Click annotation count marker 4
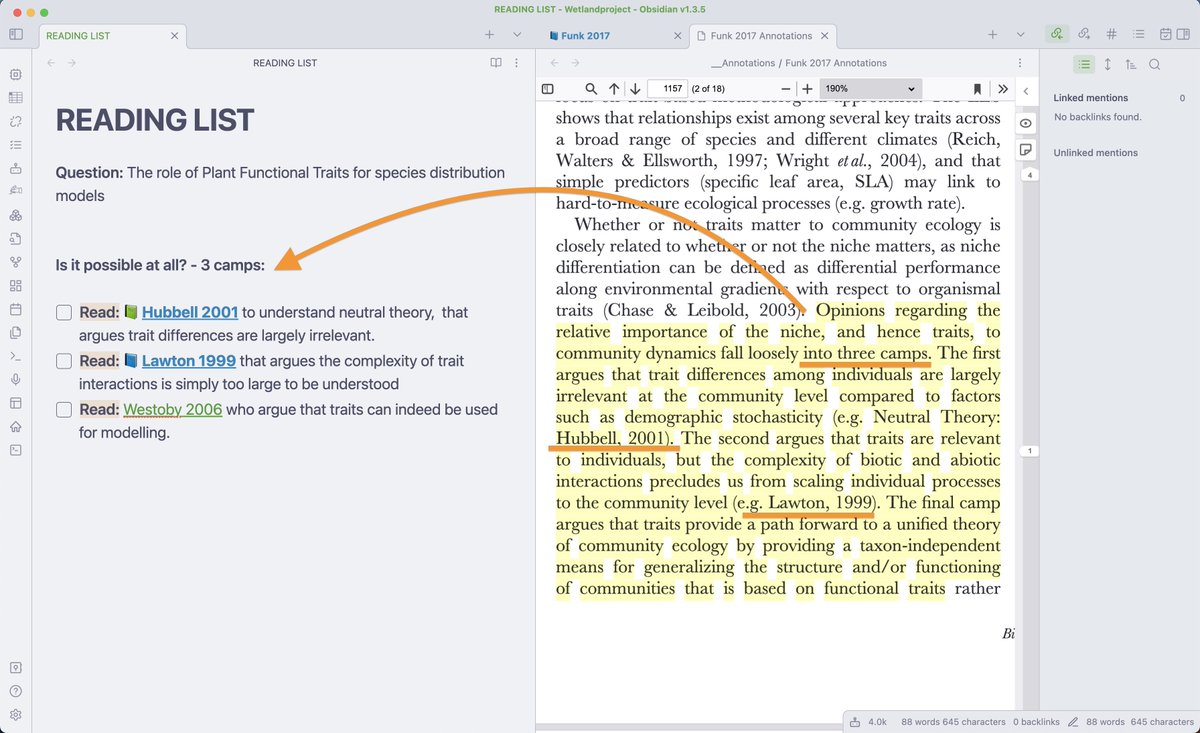The height and width of the screenshot is (733, 1200). (1029, 175)
